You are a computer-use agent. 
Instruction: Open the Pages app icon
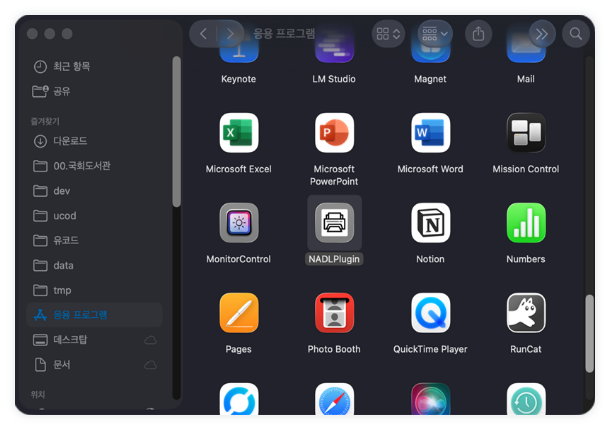[239, 313]
